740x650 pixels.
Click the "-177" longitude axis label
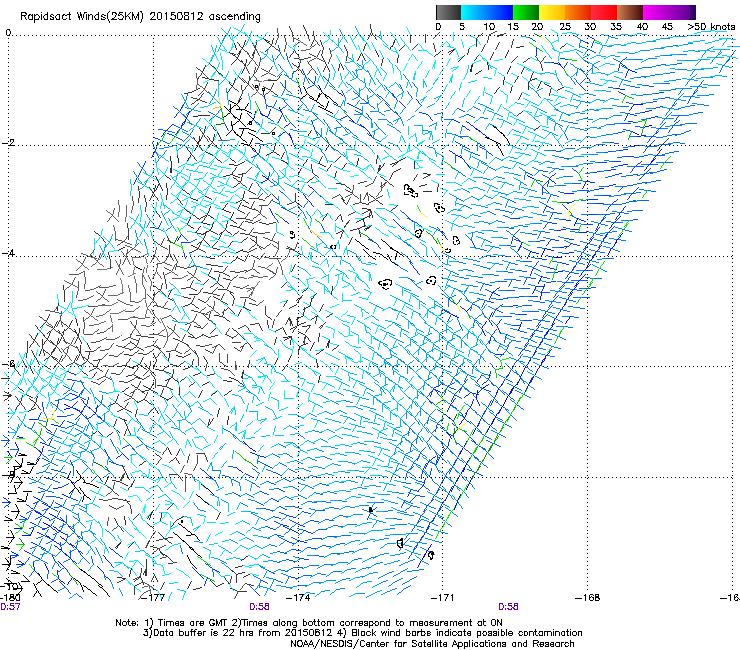[x=154, y=598]
